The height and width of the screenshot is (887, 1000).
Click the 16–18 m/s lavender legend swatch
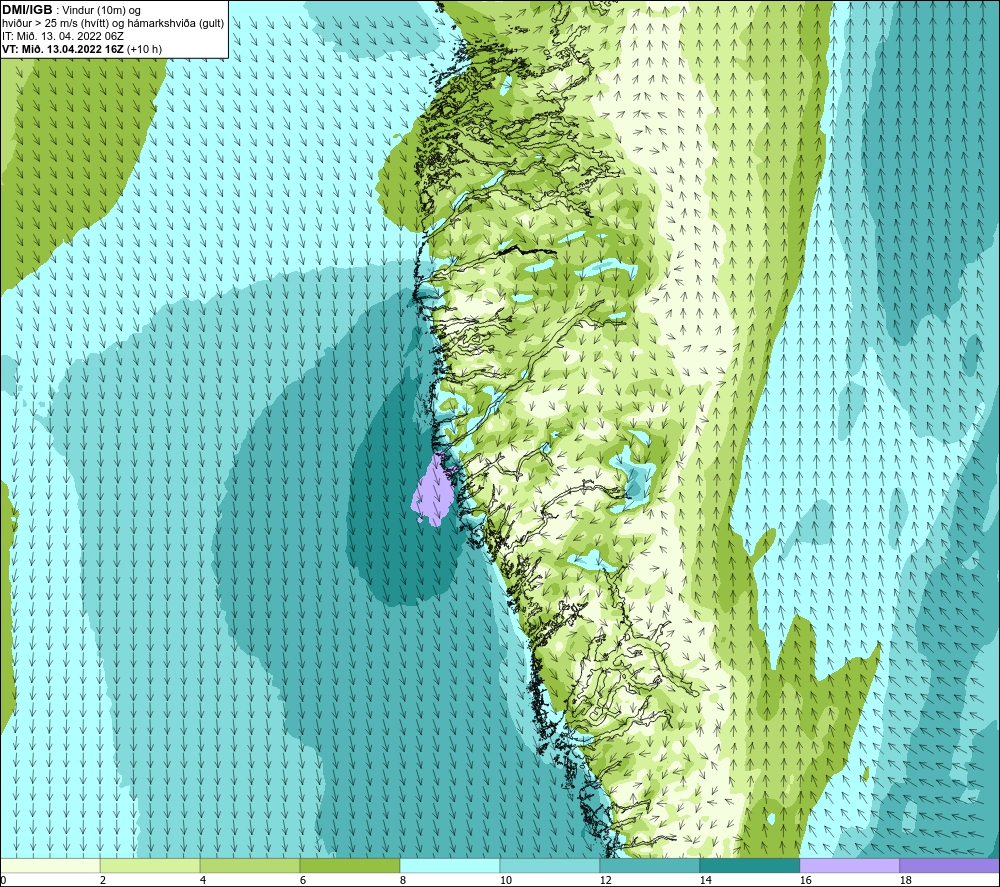click(x=849, y=866)
